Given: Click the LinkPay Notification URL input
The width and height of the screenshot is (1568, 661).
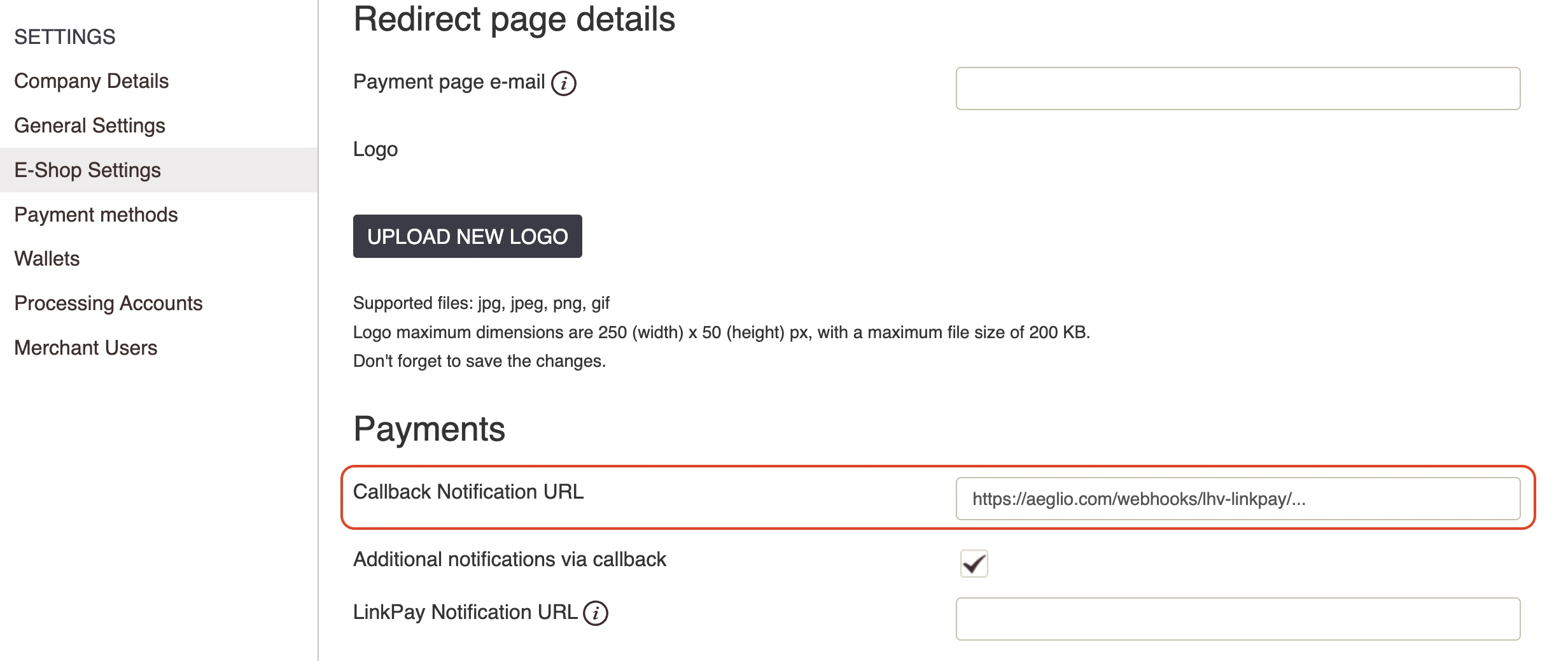Looking at the screenshot, I should pyautogui.click(x=1238, y=619).
